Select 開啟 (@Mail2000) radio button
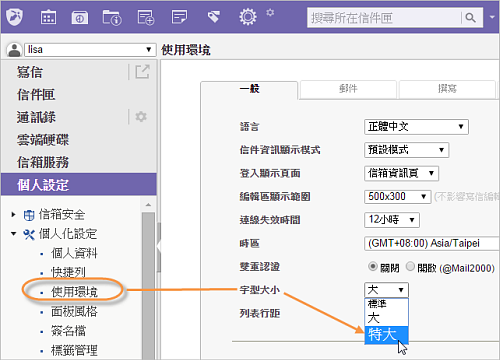 [x=410, y=267]
